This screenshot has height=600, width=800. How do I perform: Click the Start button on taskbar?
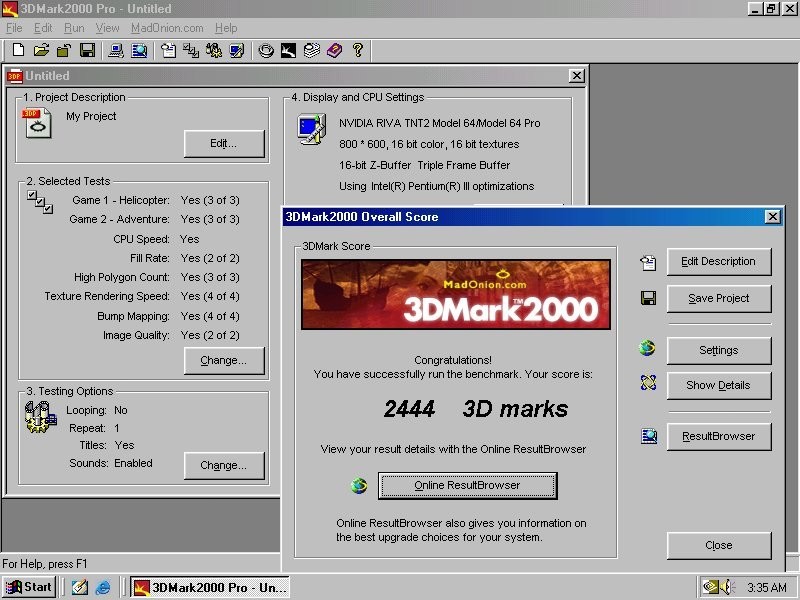pyautogui.click(x=29, y=587)
